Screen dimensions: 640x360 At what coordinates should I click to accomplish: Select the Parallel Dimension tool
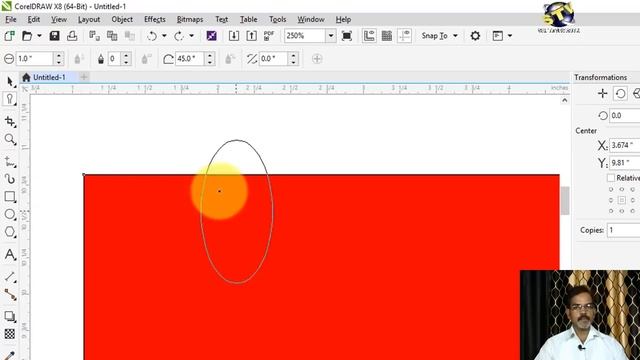point(10,277)
